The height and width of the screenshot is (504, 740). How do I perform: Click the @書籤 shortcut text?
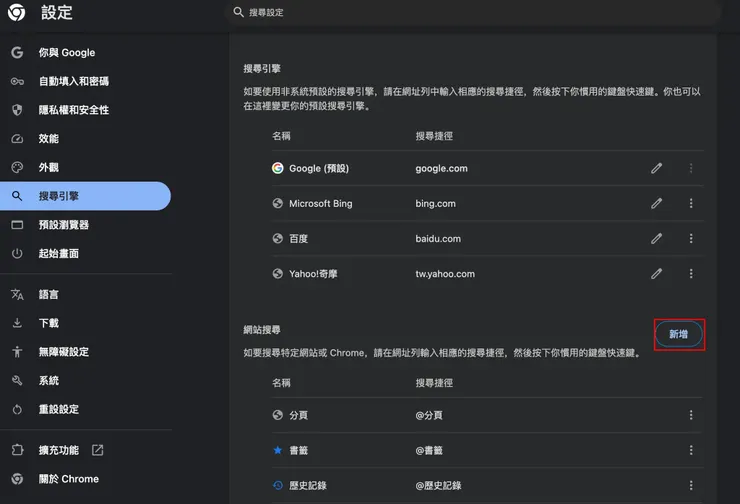coord(429,450)
